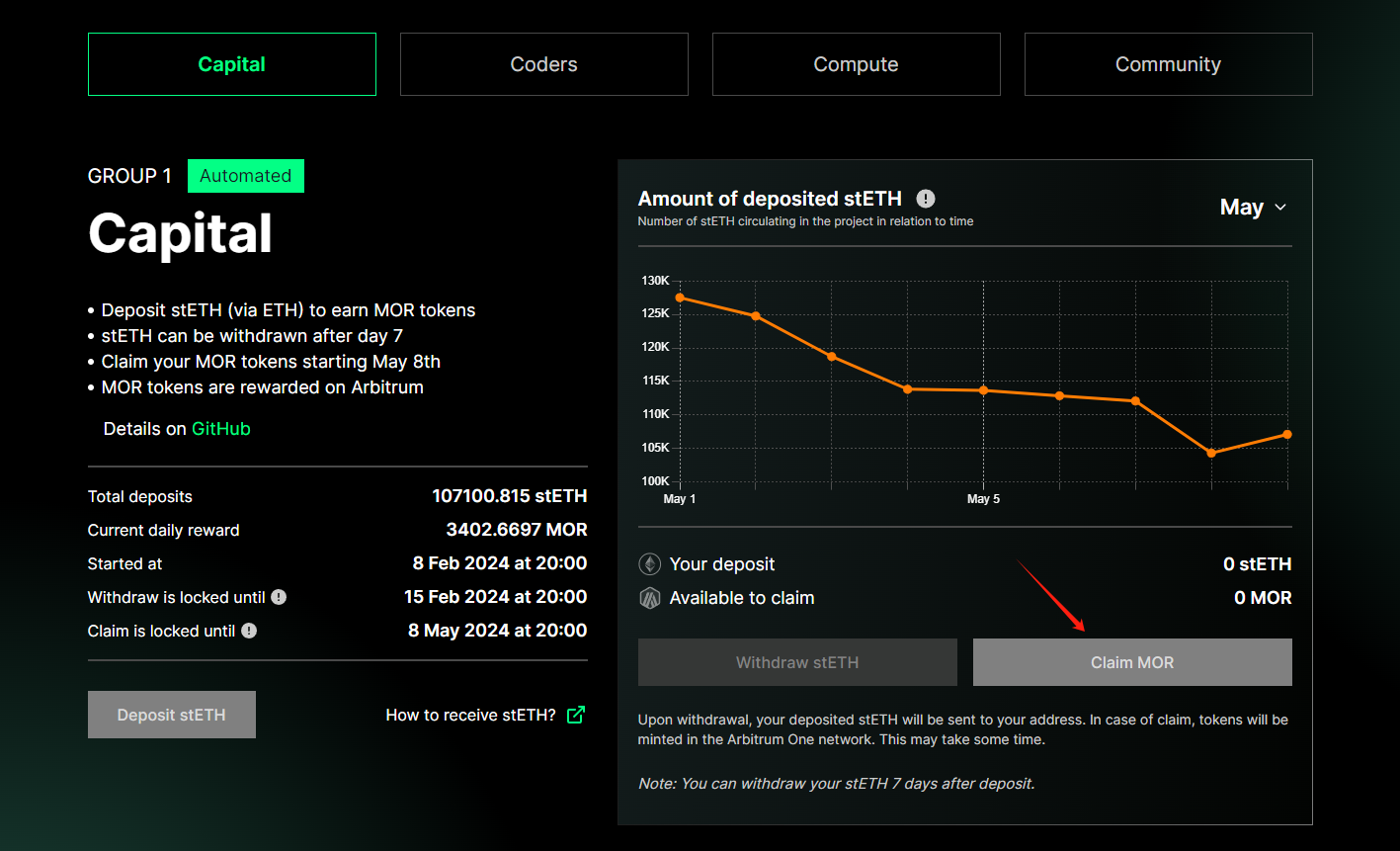Click the first chart data point at May 1

click(x=680, y=298)
